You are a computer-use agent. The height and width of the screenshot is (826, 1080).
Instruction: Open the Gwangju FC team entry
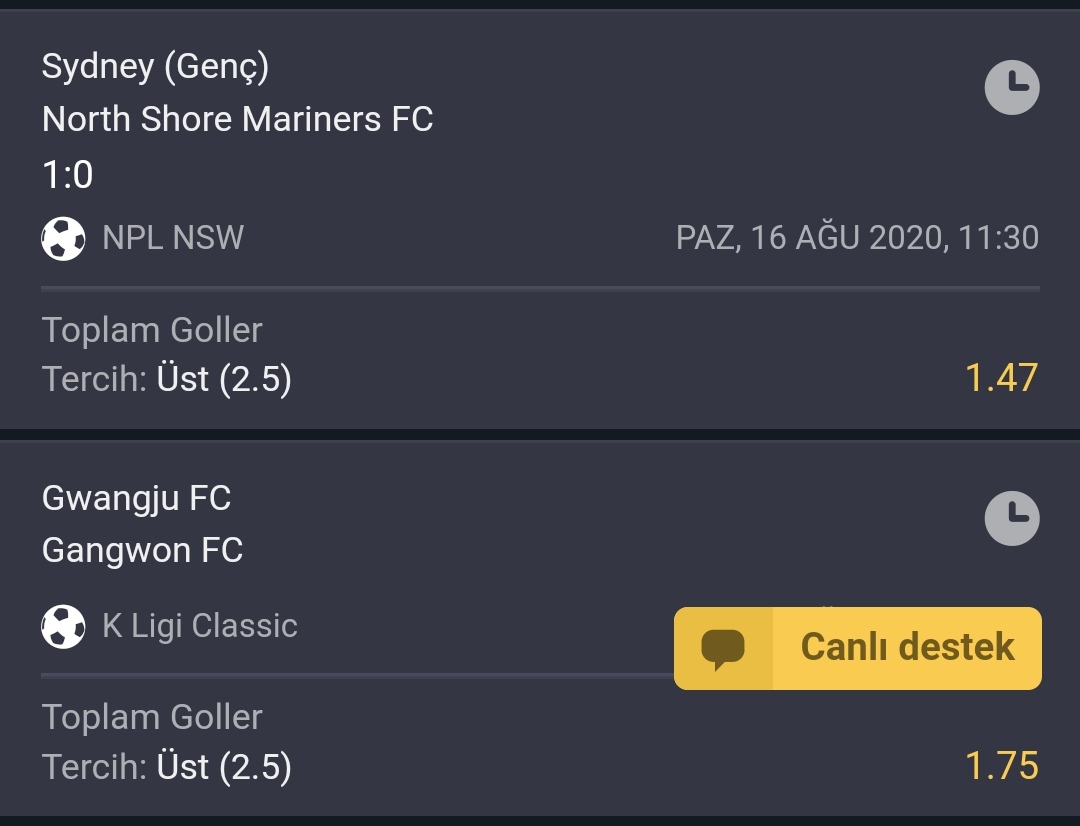(x=136, y=498)
